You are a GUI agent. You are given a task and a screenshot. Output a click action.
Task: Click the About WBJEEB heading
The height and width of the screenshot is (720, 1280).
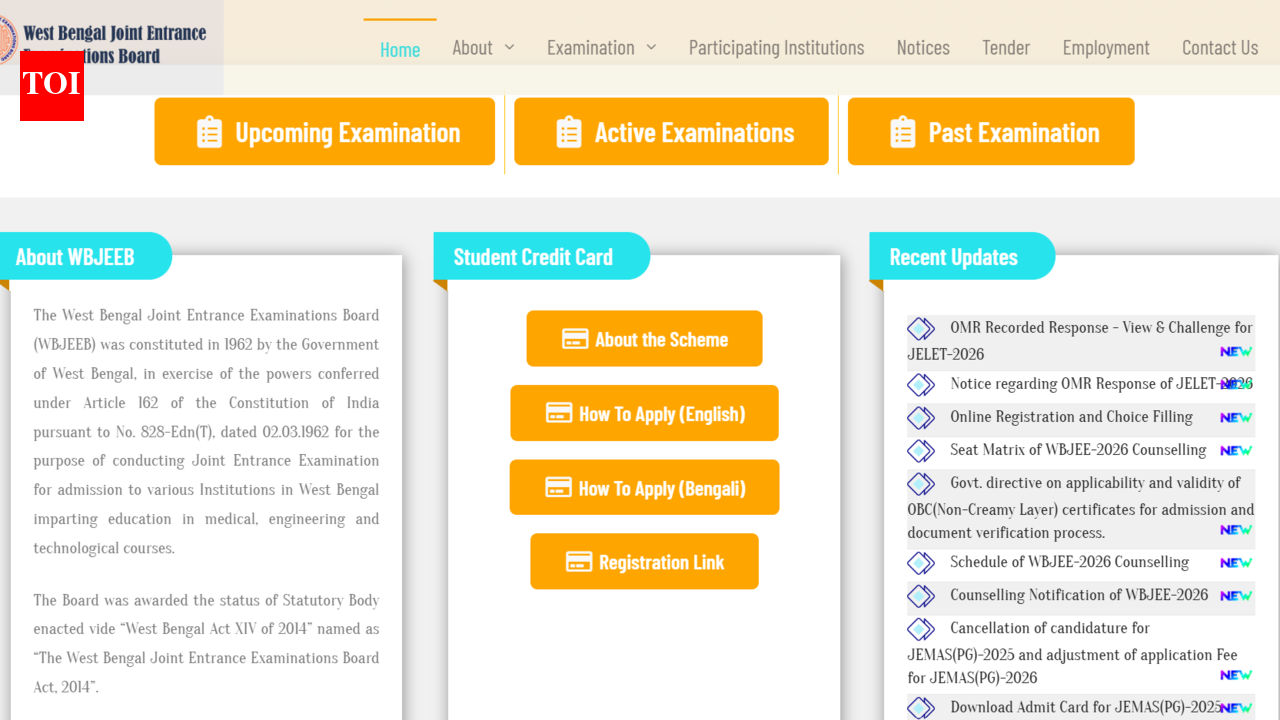[75, 257]
